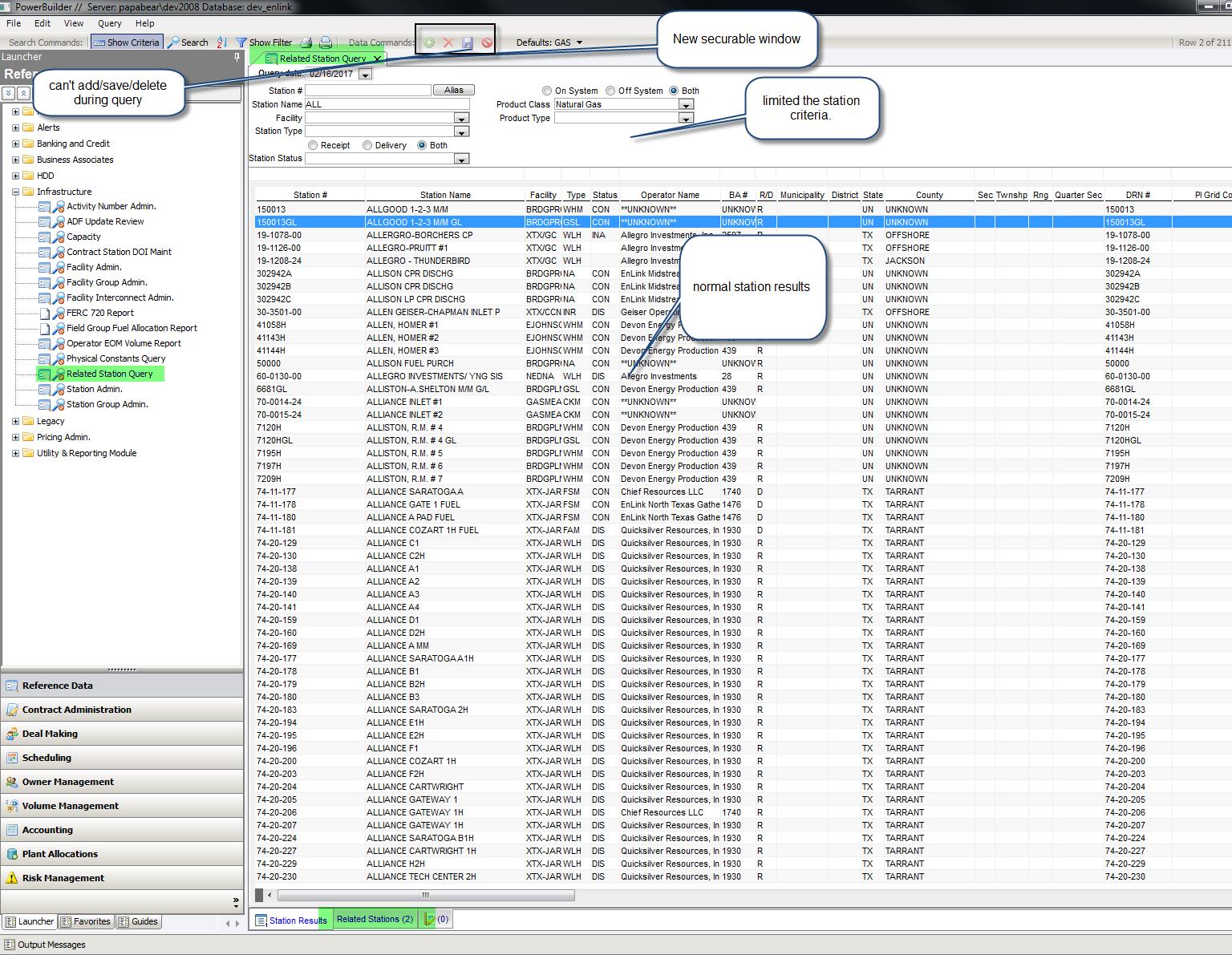Viewport: 1232px width, 955px height.
Task: Choose the Receipt radio option
Action: coord(313,145)
